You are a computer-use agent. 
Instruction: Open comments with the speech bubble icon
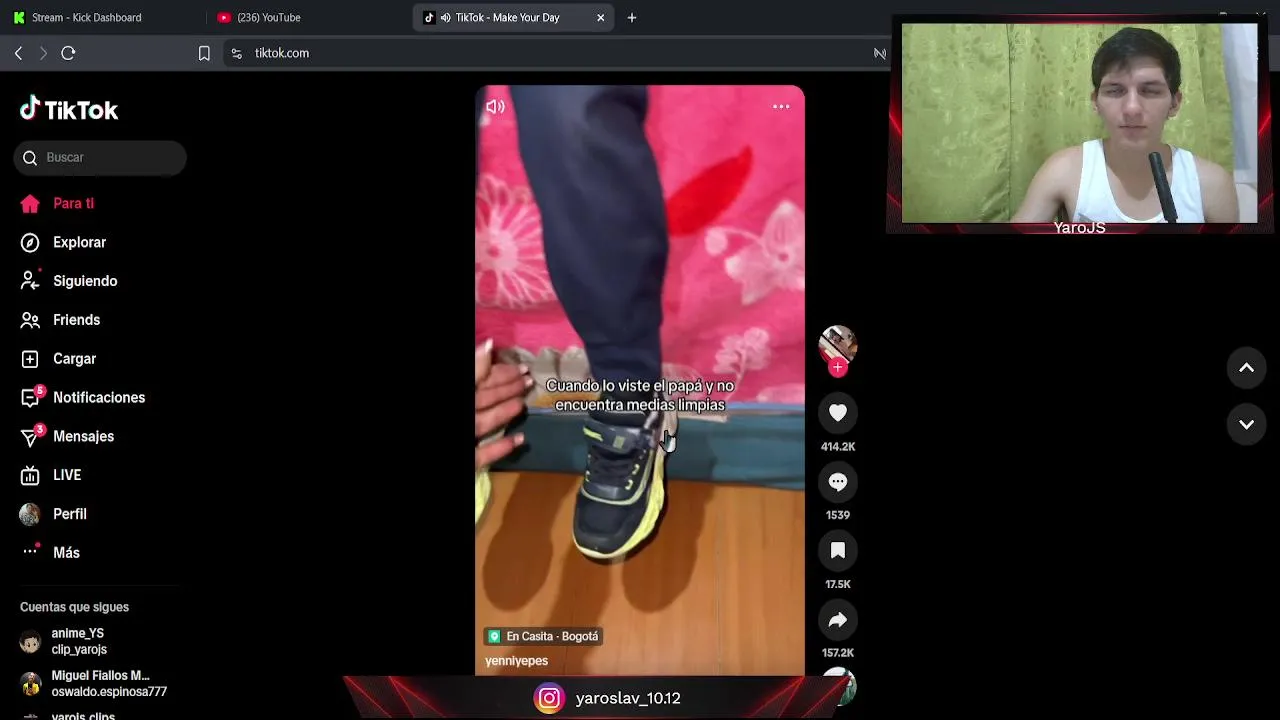click(838, 482)
